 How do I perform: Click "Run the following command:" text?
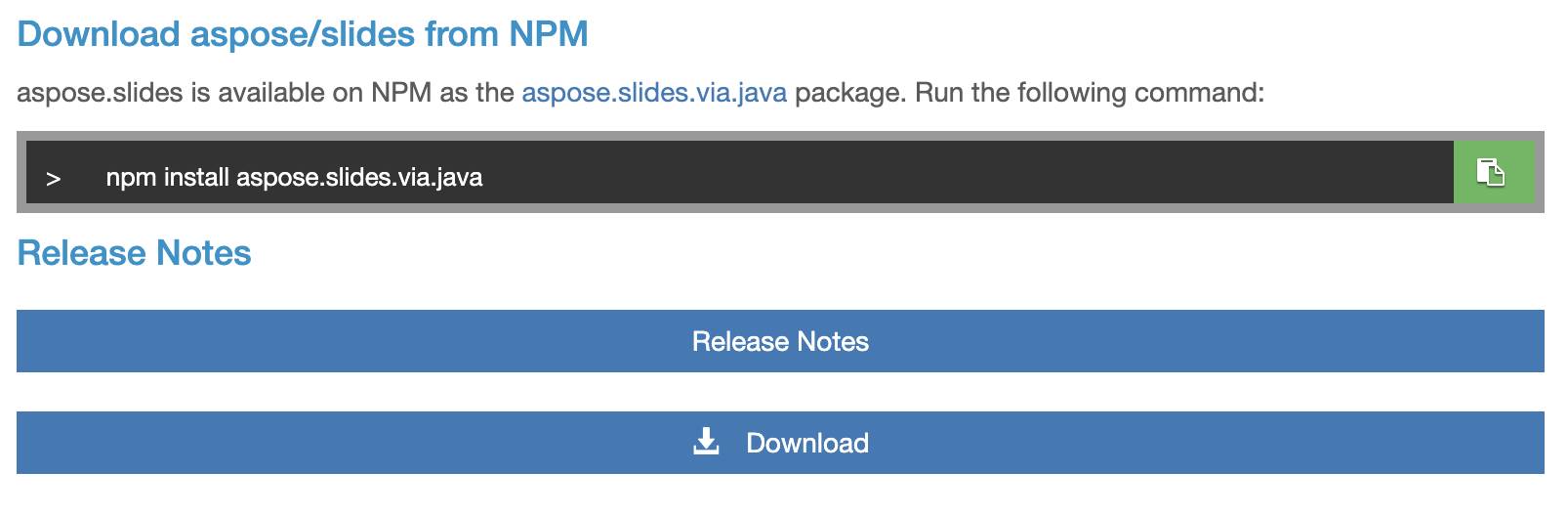(x=1090, y=93)
